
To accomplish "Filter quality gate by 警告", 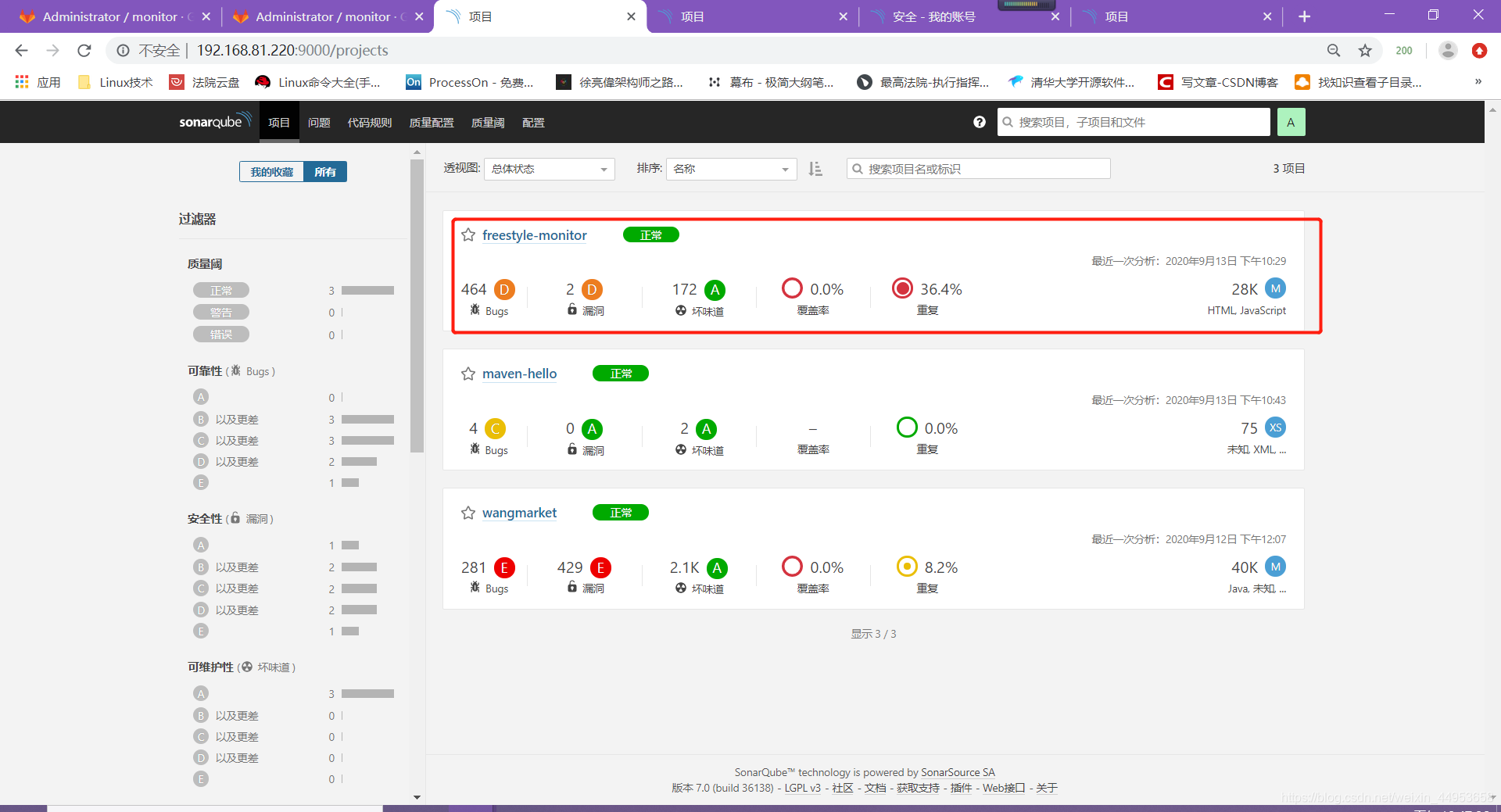I will pos(221,313).
